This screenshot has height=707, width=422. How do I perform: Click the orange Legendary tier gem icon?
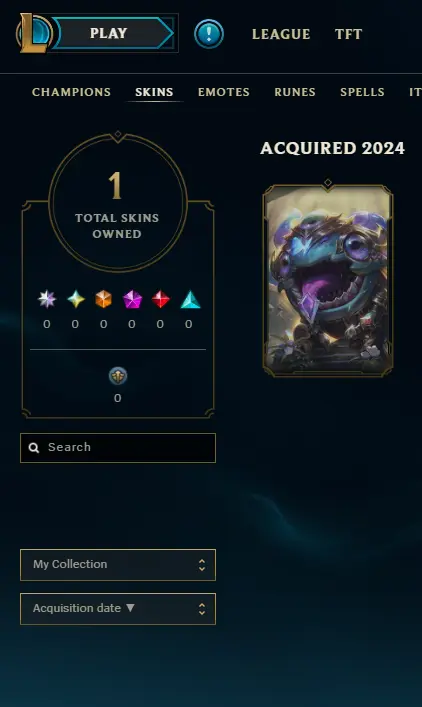(x=104, y=299)
